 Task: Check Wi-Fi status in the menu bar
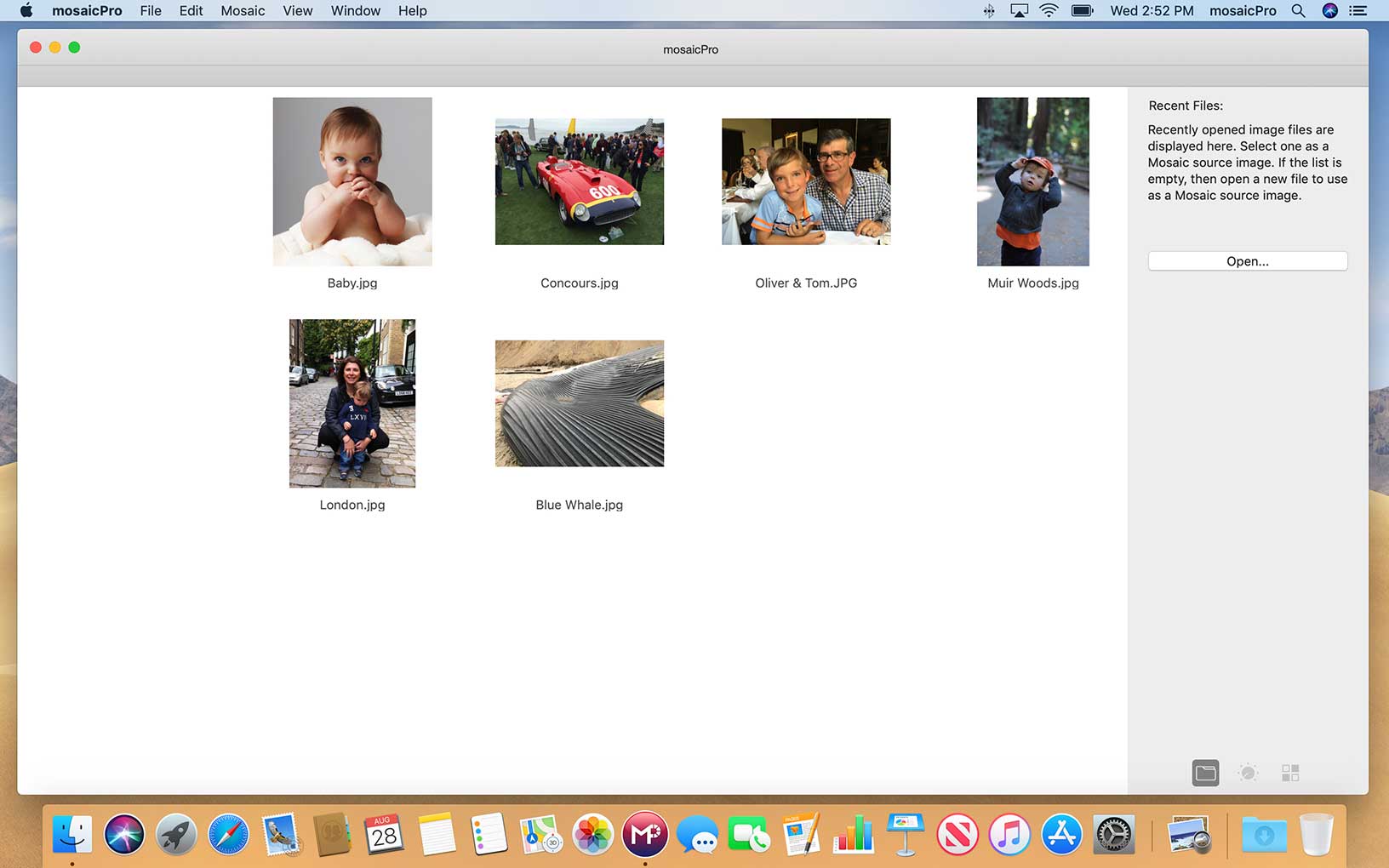[x=1048, y=11]
